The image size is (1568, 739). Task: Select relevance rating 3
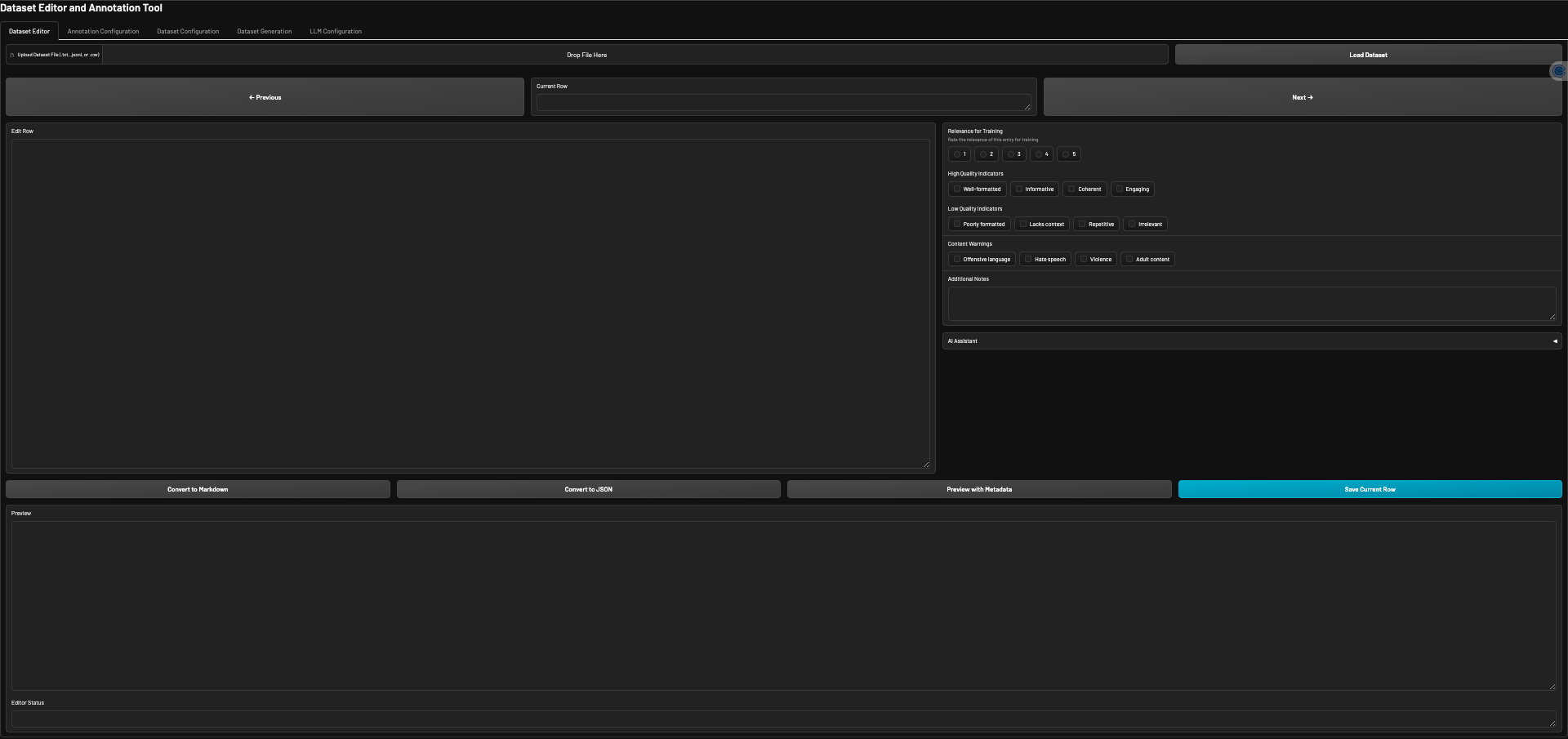coord(1011,154)
